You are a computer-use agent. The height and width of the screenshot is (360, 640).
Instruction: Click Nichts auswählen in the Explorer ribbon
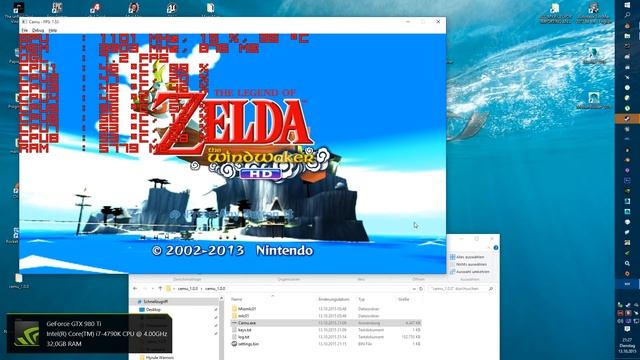pos(467,264)
